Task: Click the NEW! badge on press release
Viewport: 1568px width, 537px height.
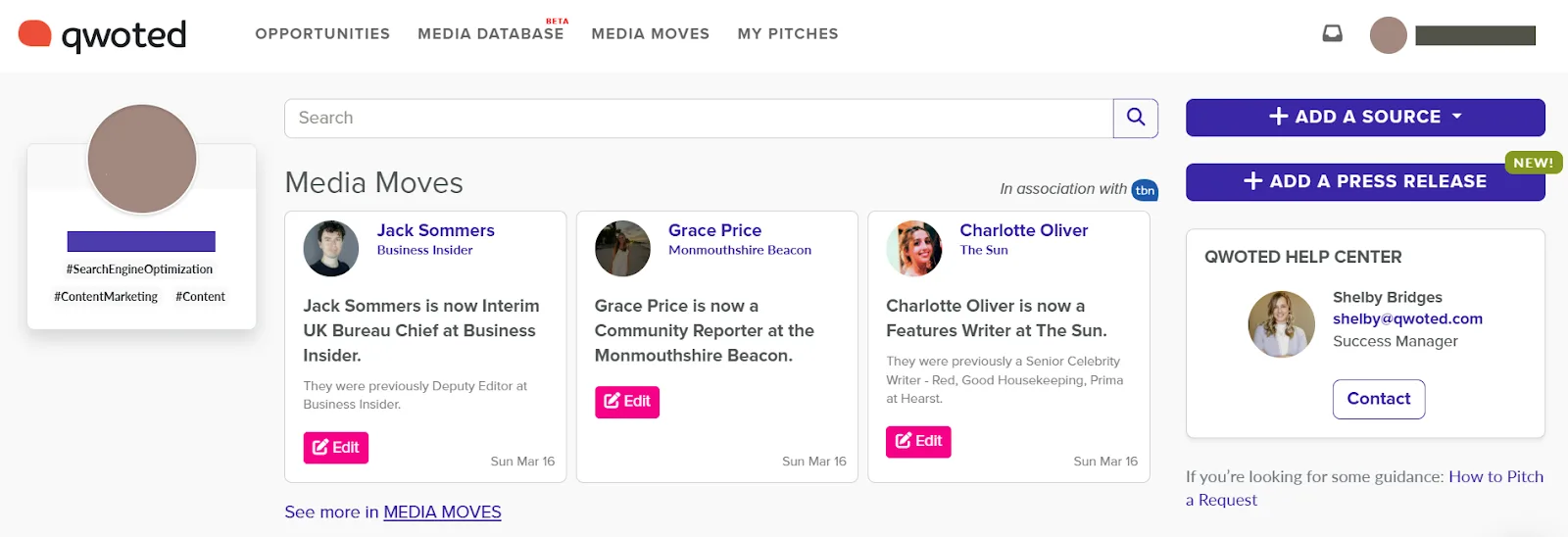Action: coord(1533,163)
